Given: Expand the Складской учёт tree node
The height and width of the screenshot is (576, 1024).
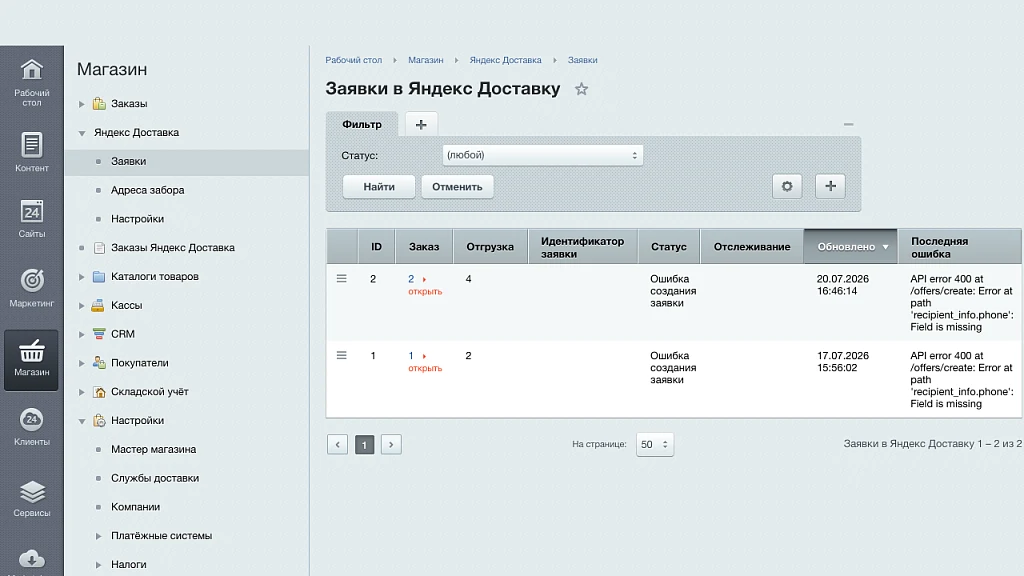Looking at the screenshot, I should [82, 392].
